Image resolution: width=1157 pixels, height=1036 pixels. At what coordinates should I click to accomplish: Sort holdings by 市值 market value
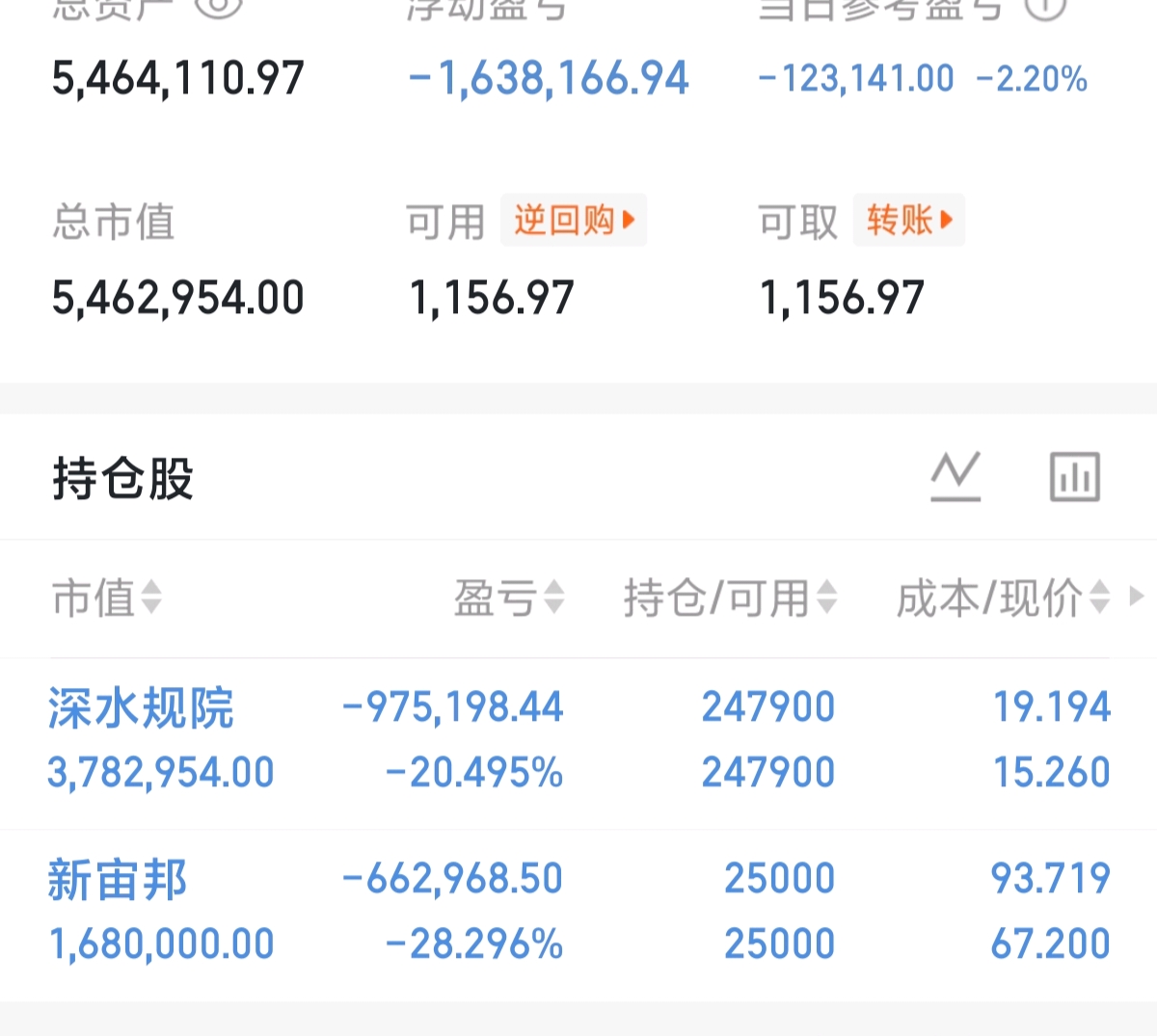pos(107,598)
